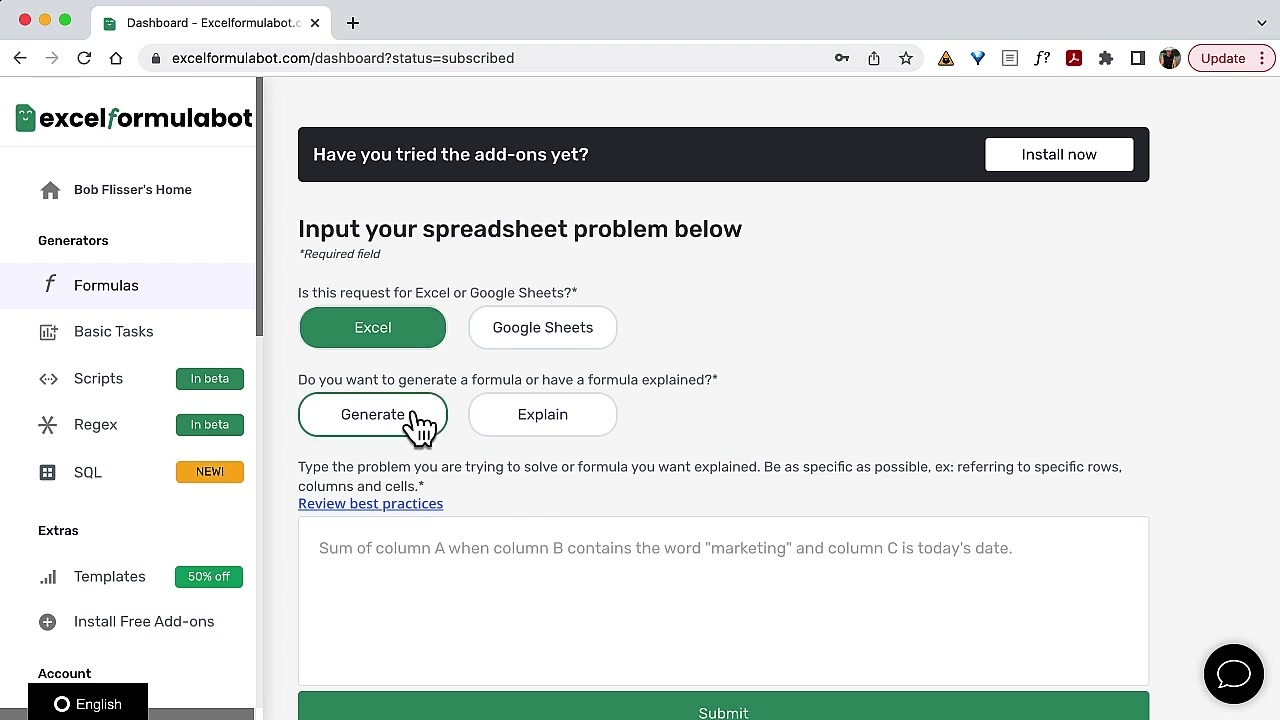Click the Chrome profile avatar
The height and width of the screenshot is (720, 1280).
(x=1170, y=58)
